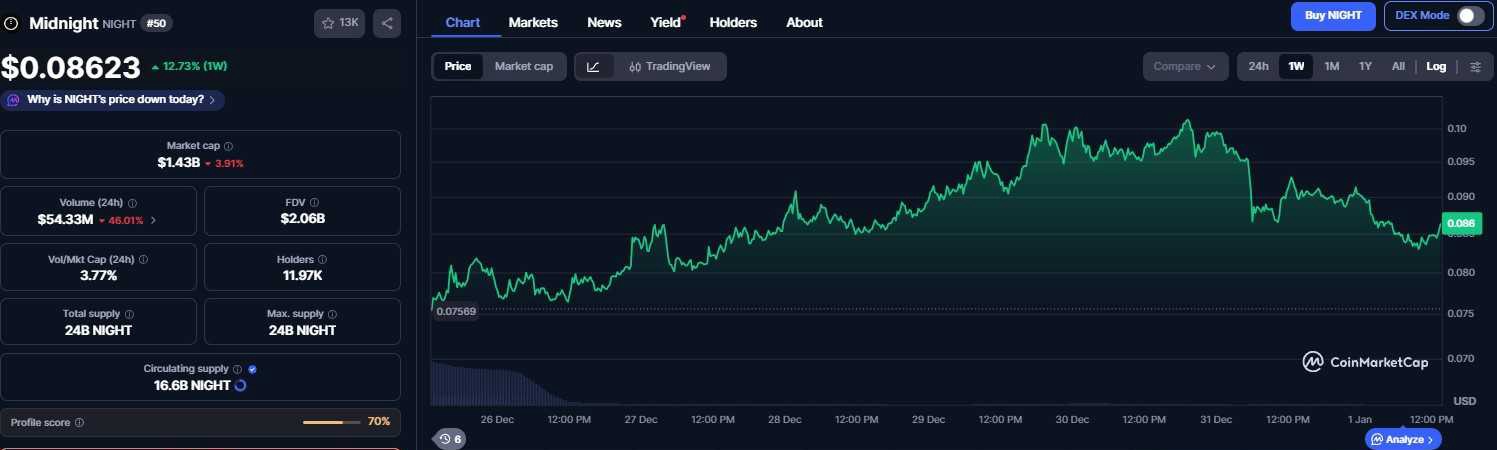Click the 12.73% (1W) change indicator

coord(189,67)
